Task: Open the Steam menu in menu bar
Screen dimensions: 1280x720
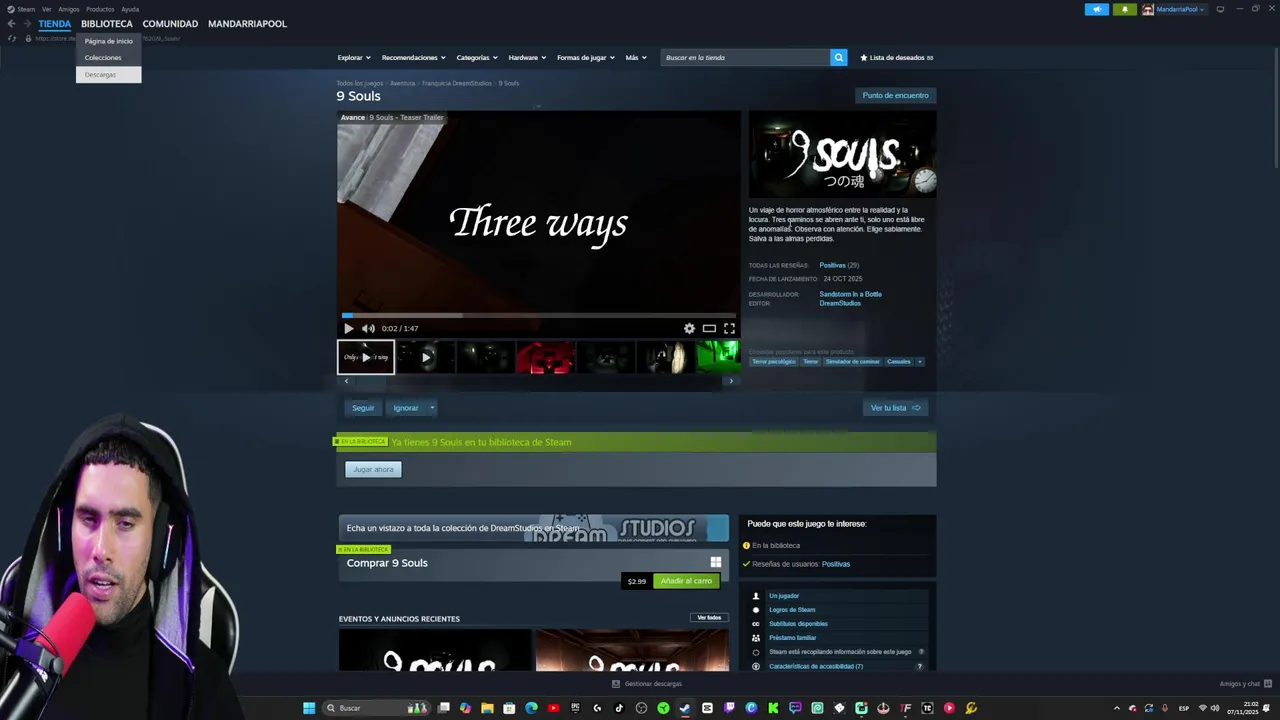Action: point(21,9)
